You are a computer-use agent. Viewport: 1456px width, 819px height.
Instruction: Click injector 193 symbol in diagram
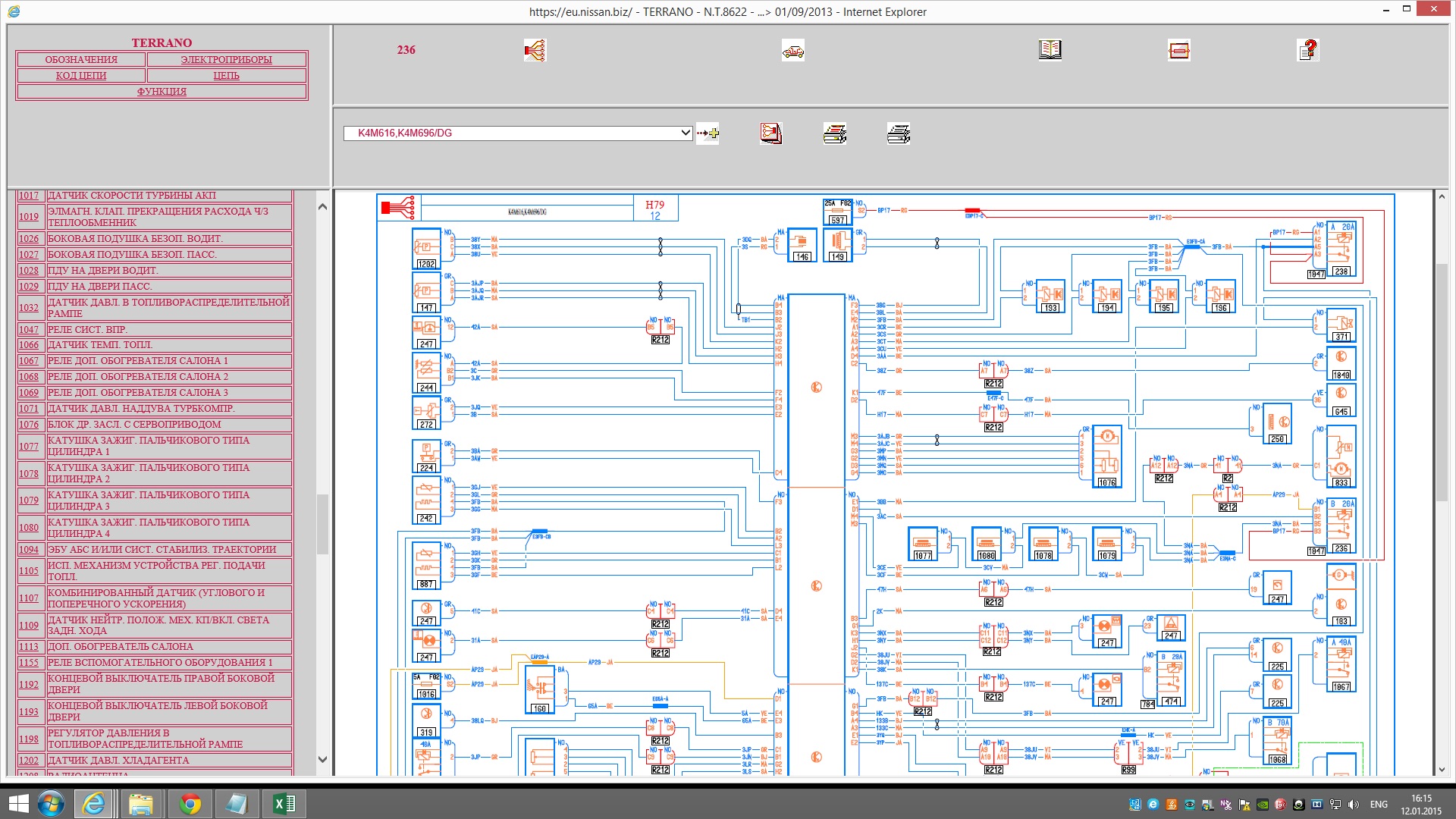(x=1050, y=297)
